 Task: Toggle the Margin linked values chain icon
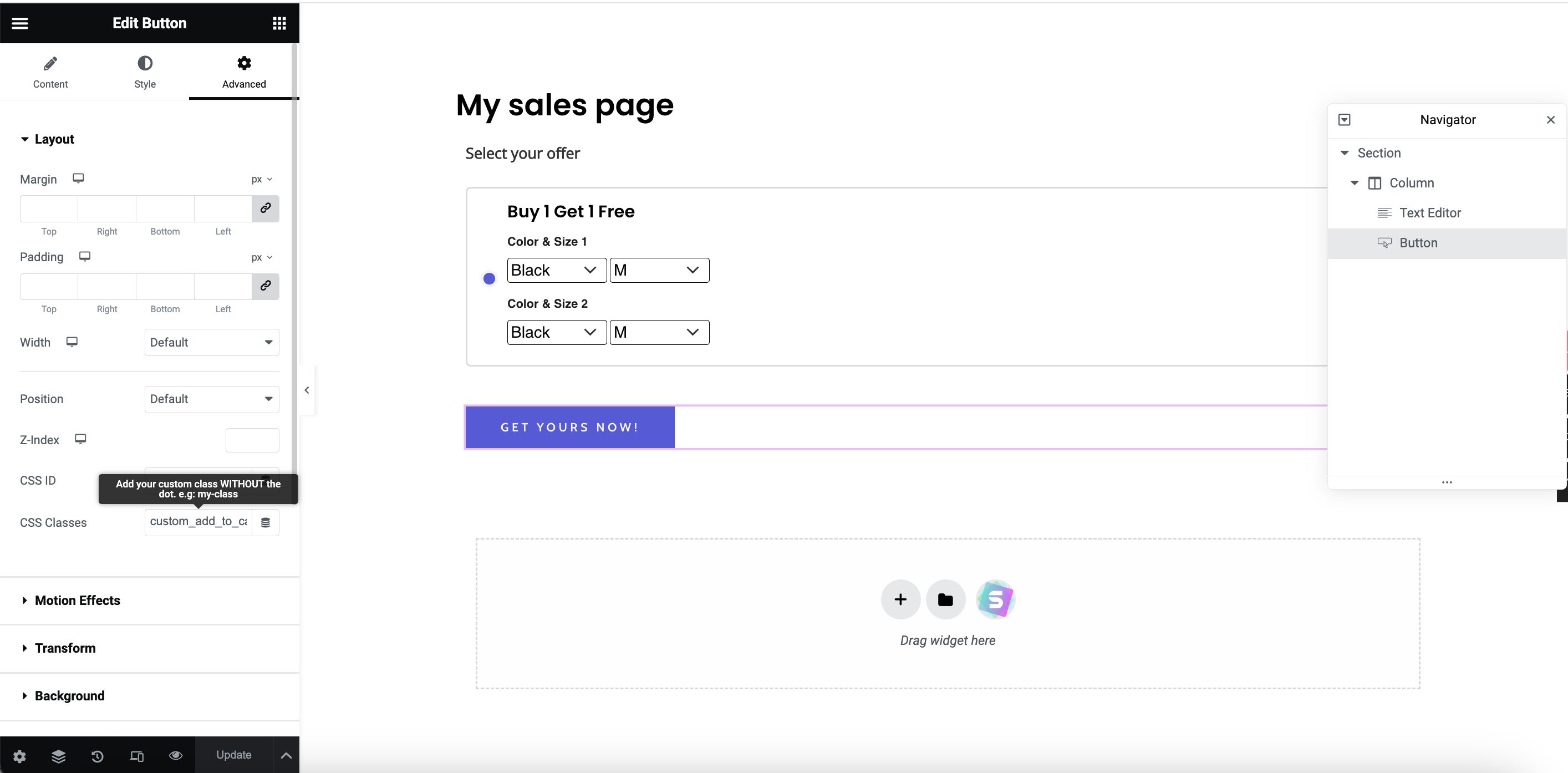266,208
